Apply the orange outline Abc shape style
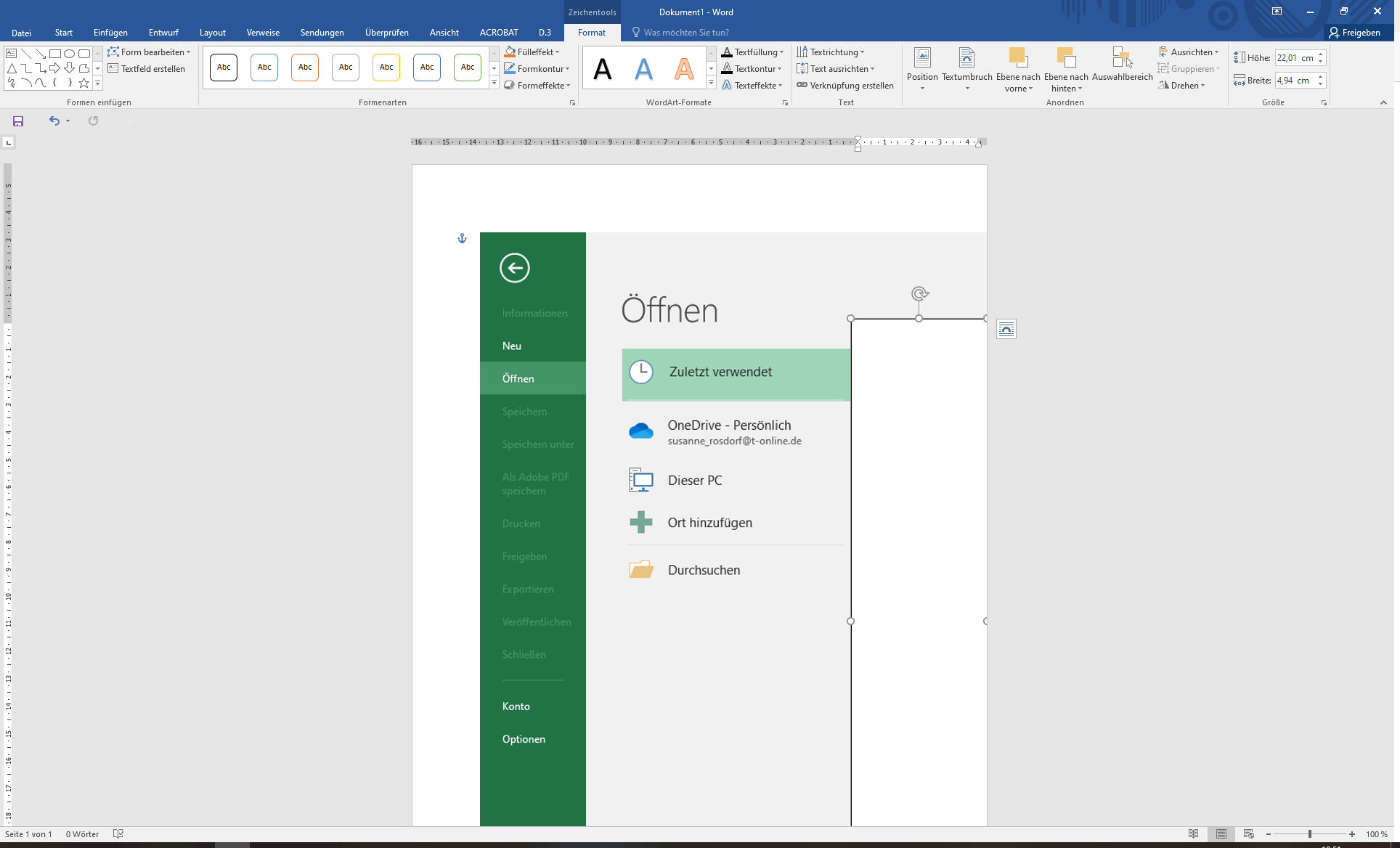This screenshot has height=848, width=1400. [x=305, y=68]
